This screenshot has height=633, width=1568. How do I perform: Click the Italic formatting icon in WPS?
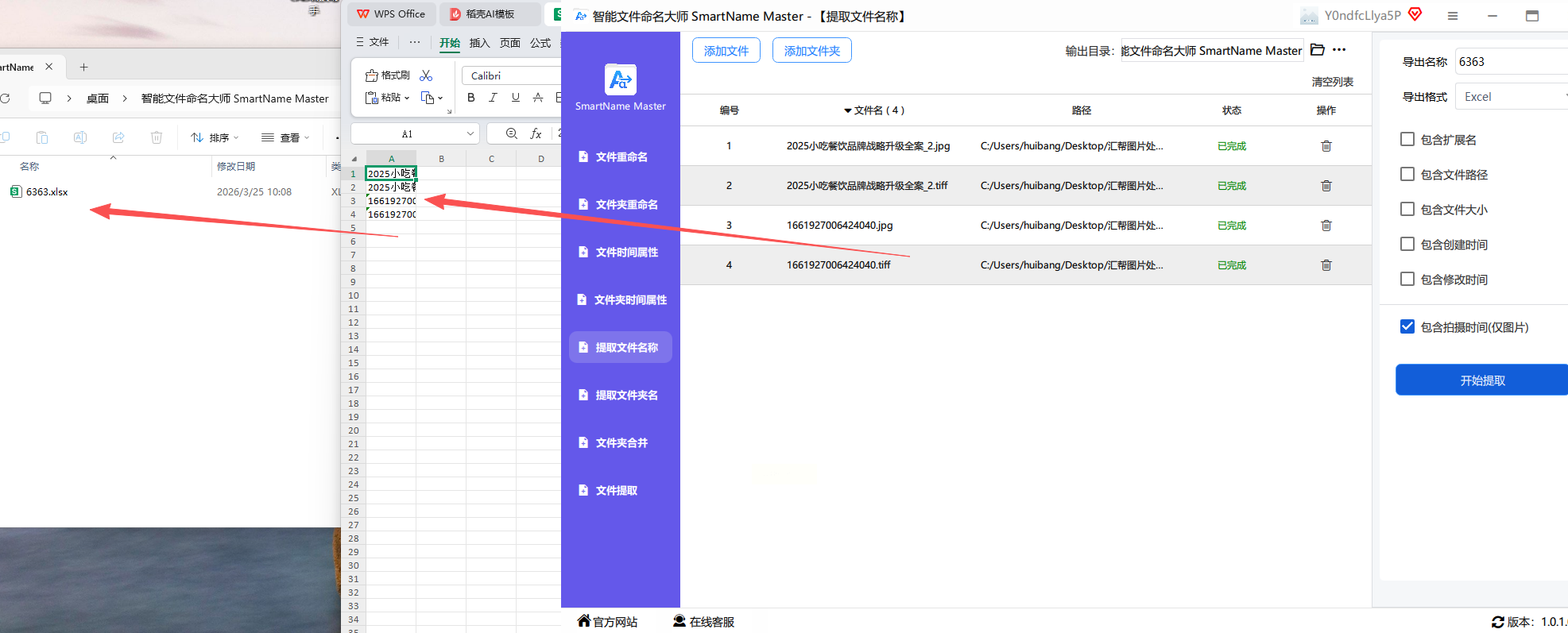[x=493, y=98]
